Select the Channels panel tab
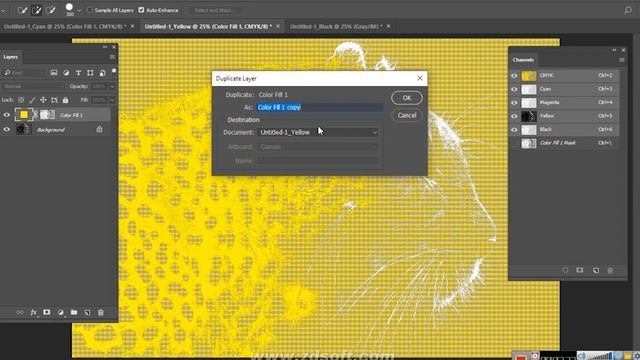This screenshot has height=360, width=640. (523, 60)
